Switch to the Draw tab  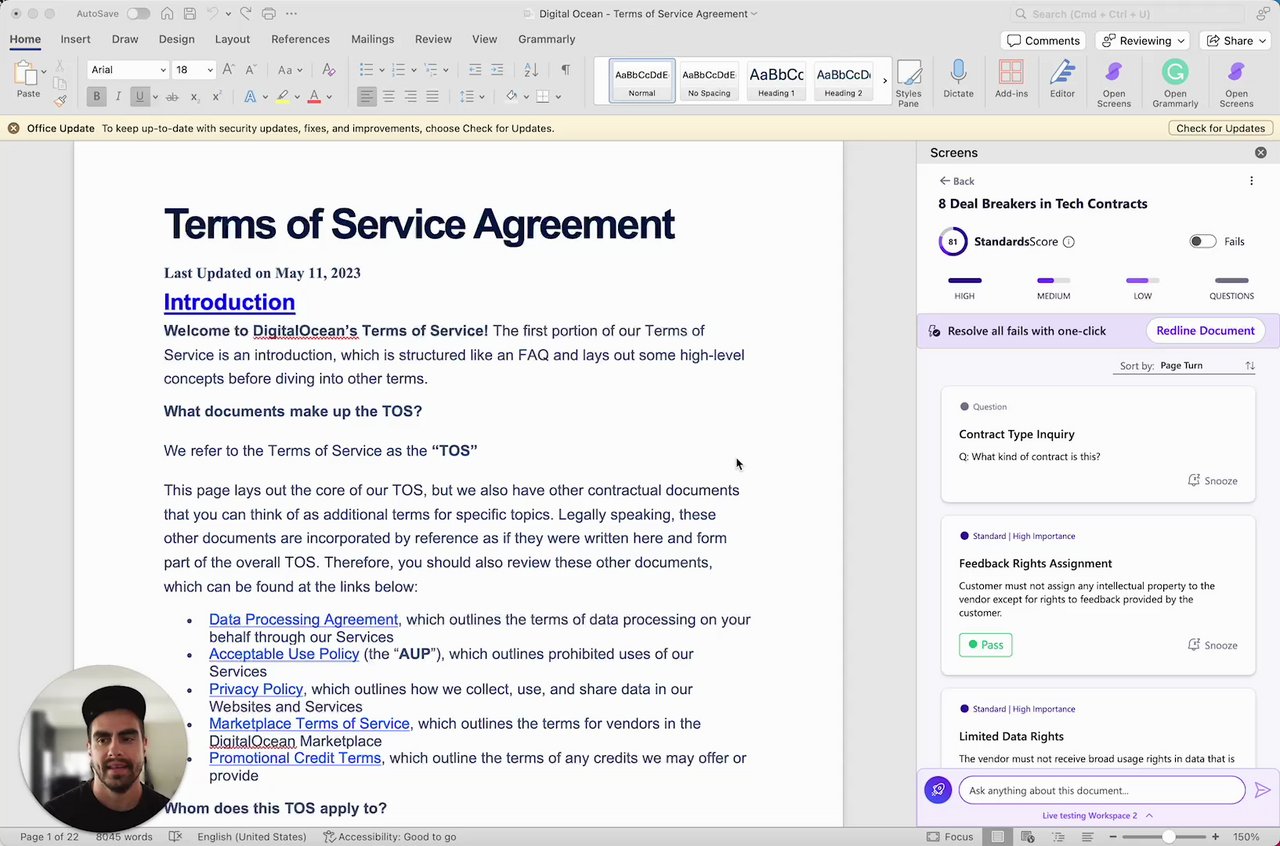(x=125, y=39)
